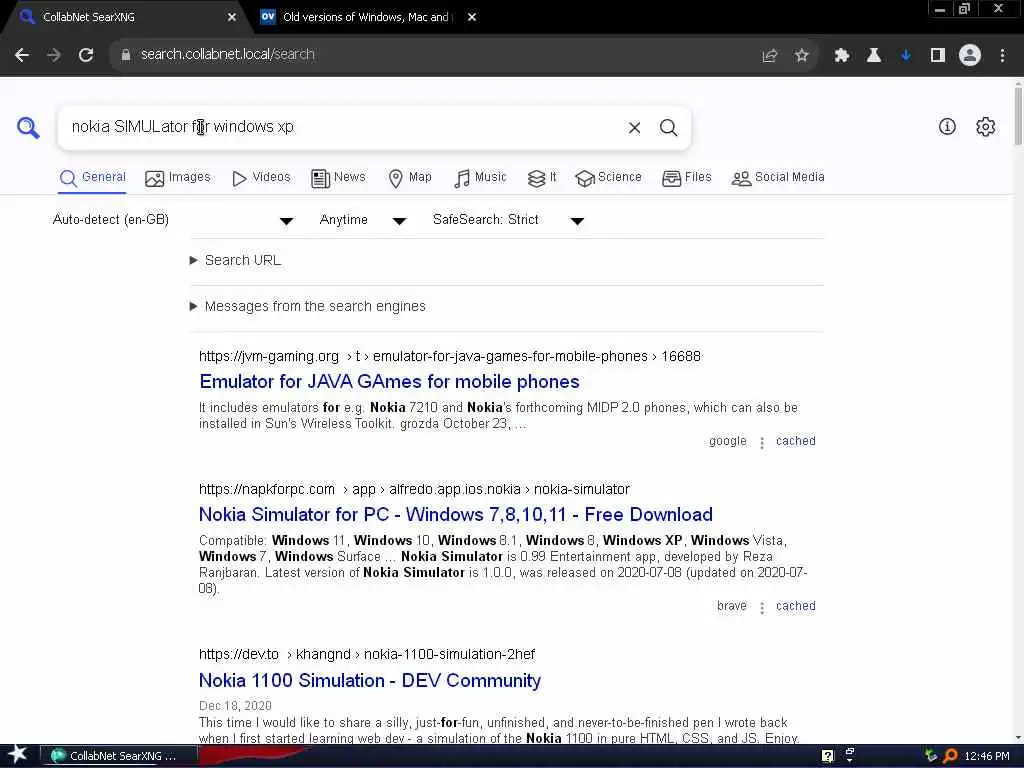Switch to the Music category
This screenshot has height=768, width=1024.
pyautogui.click(x=480, y=178)
